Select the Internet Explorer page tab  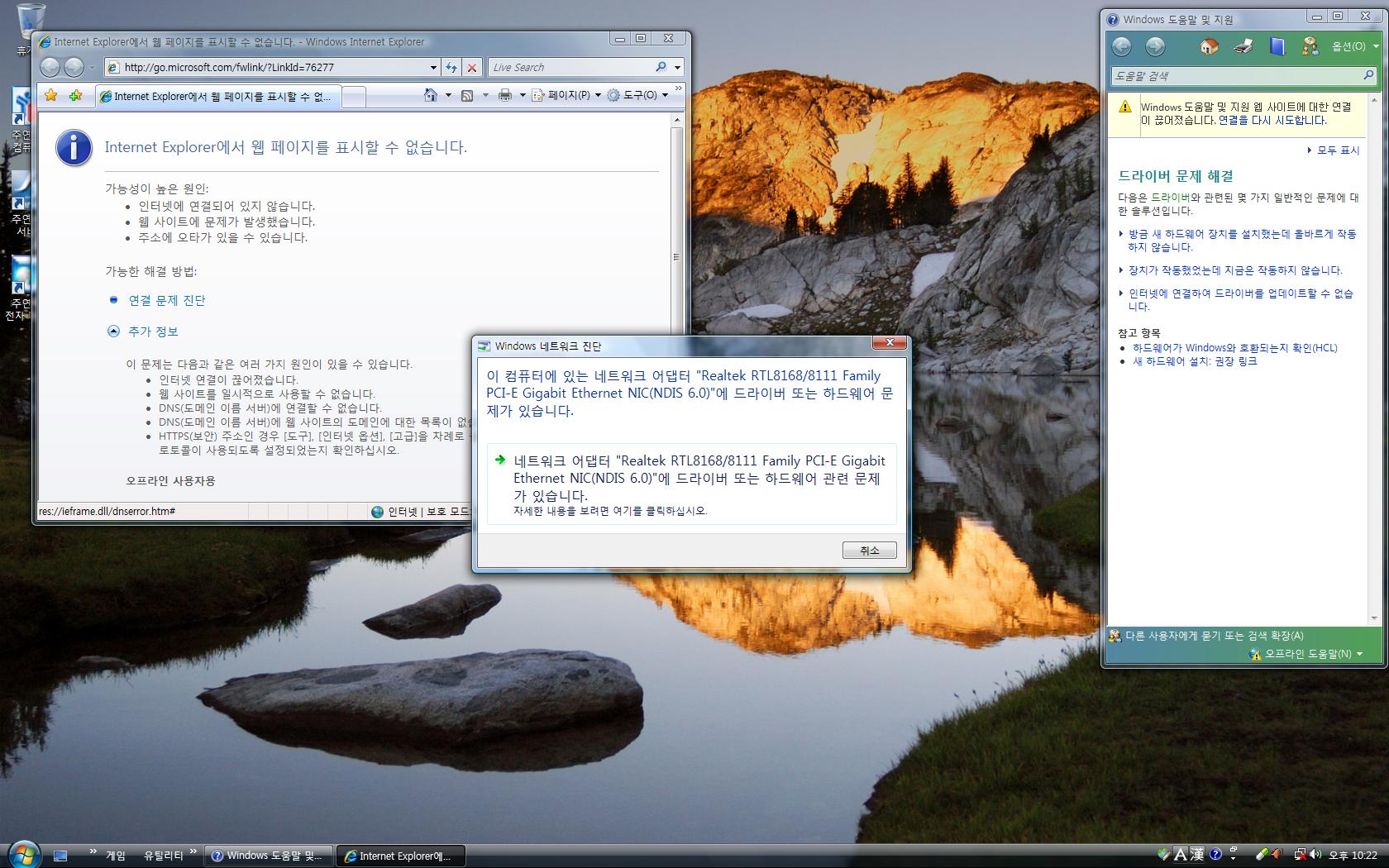(217, 97)
